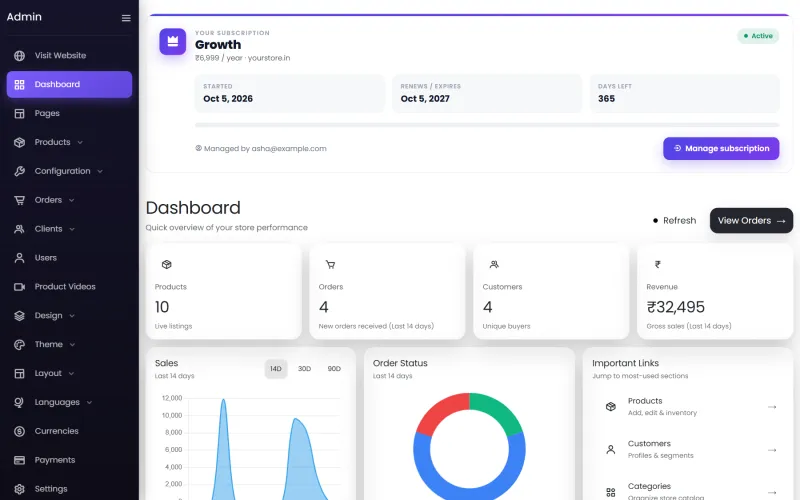Click the Settings gear icon
The height and width of the screenshot is (500, 800).
coord(19,489)
